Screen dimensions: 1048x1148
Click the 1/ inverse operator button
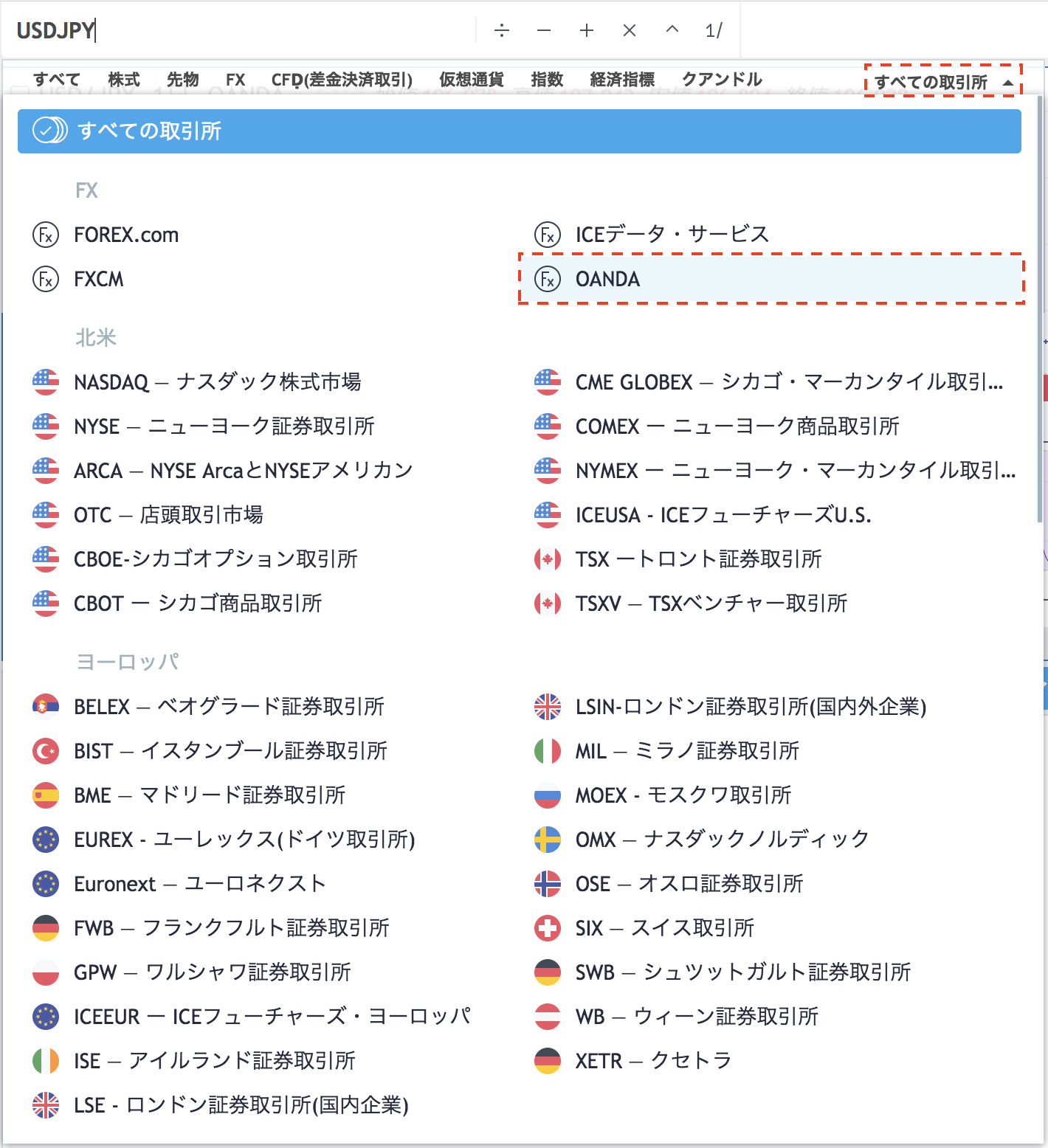click(714, 30)
